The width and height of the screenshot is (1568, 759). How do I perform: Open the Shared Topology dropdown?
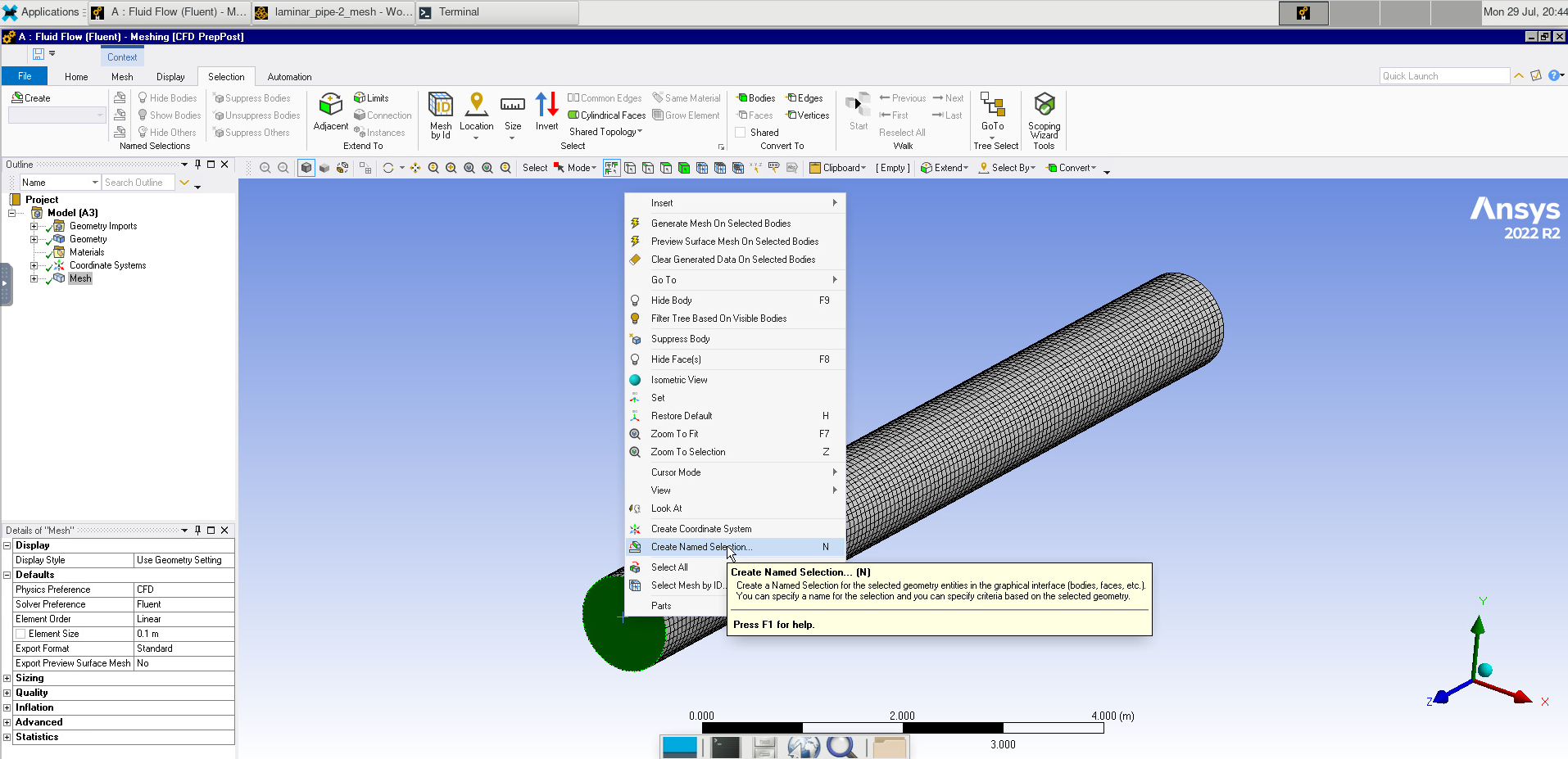click(x=606, y=132)
